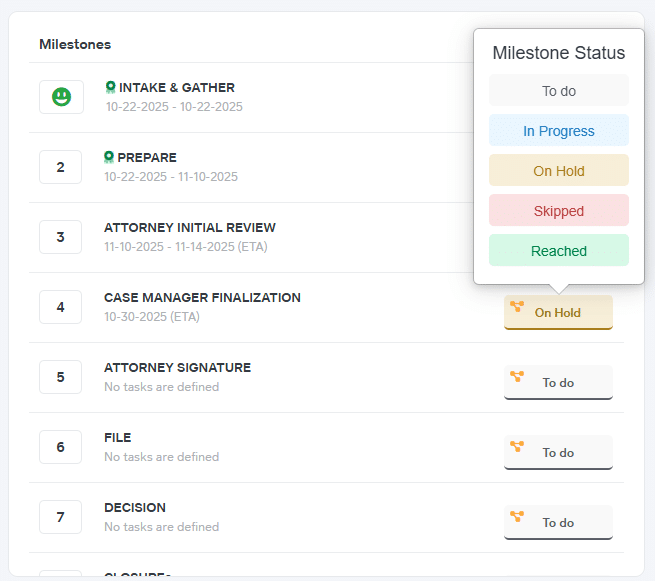
Task: Select the To do status option
Action: (558, 91)
